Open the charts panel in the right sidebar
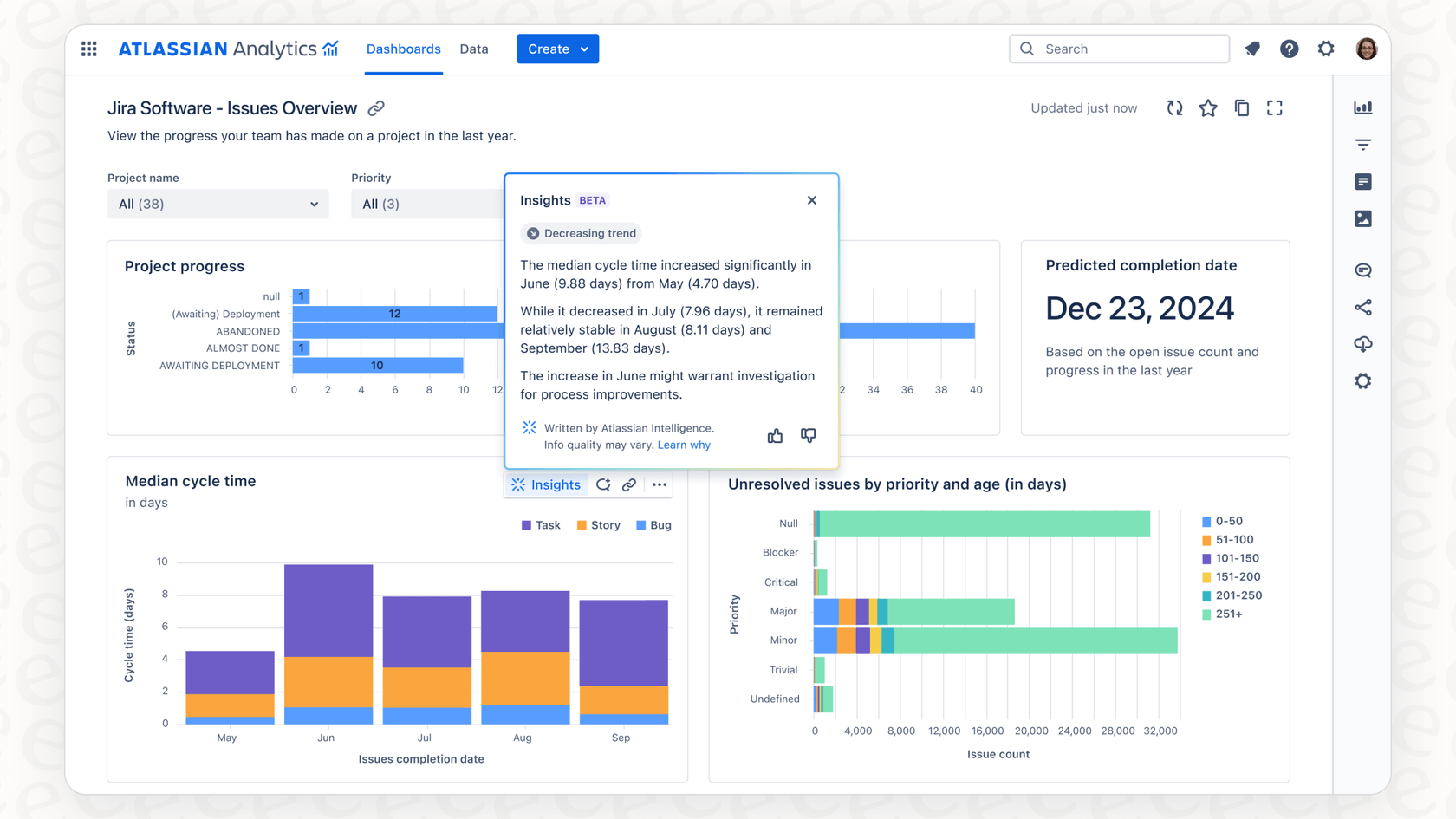The height and width of the screenshot is (819, 1456). click(x=1362, y=107)
